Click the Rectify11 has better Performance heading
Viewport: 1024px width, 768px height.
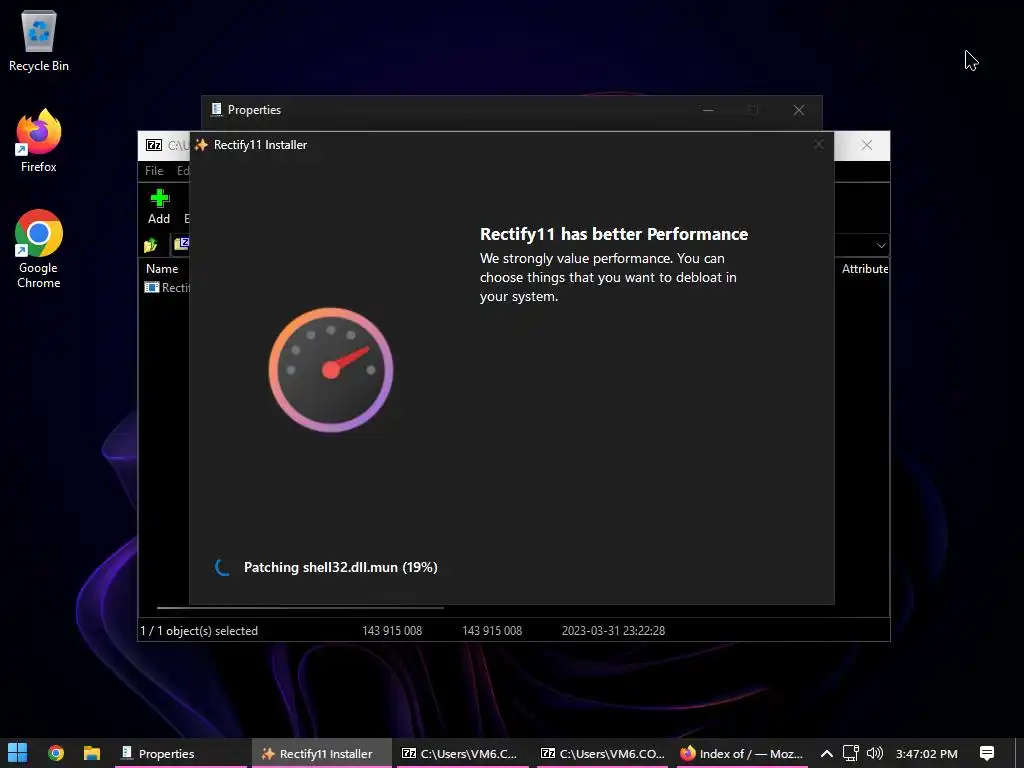614,234
